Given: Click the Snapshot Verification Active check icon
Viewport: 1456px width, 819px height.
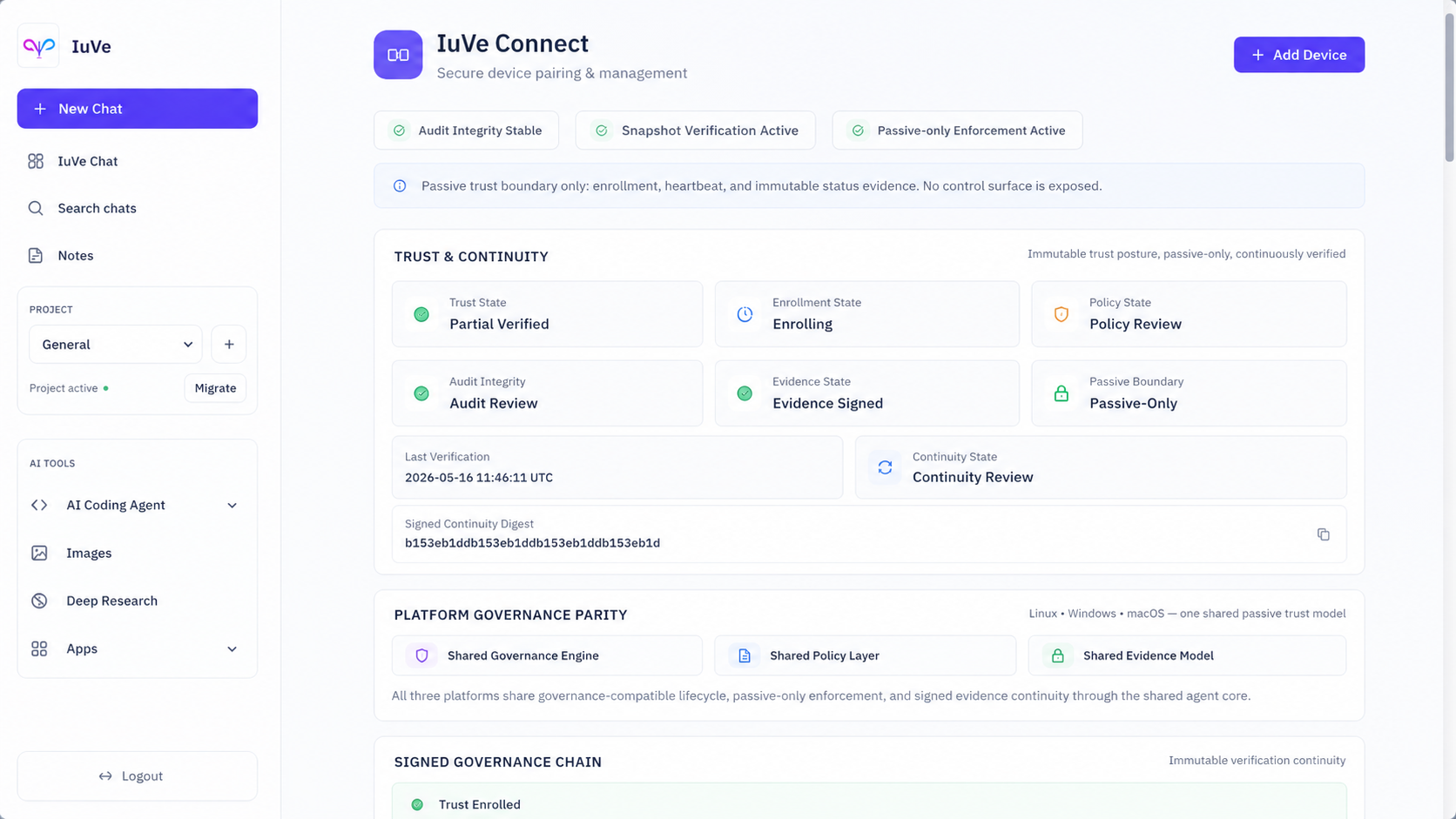Looking at the screenshot, I should 601,131.
